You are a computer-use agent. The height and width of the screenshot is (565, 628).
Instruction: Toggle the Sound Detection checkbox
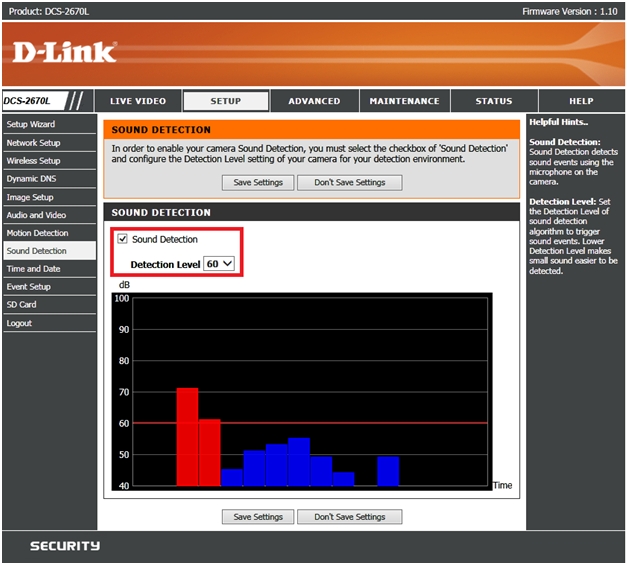tap(123, 240)
